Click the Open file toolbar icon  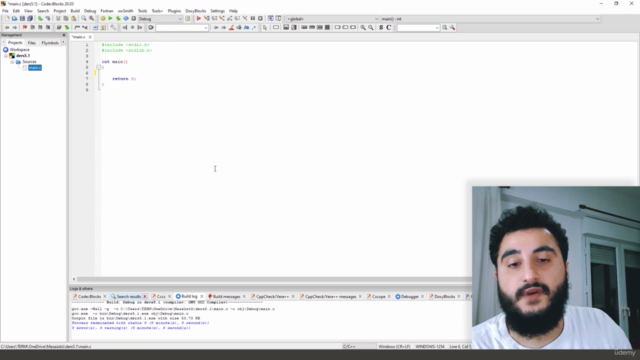coord(15,19)
